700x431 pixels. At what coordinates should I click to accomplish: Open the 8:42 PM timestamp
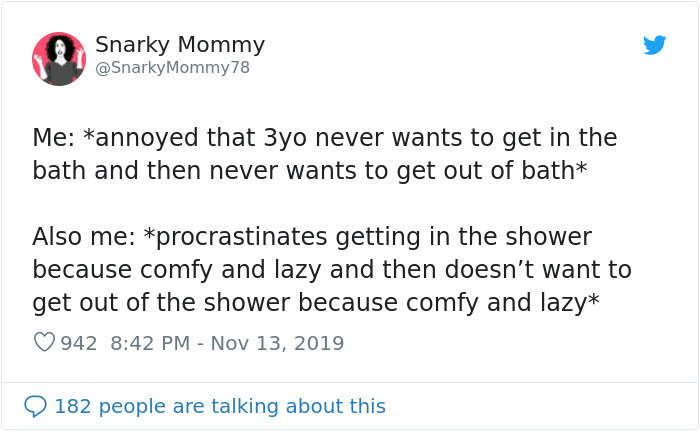click(x=148, y=343)
